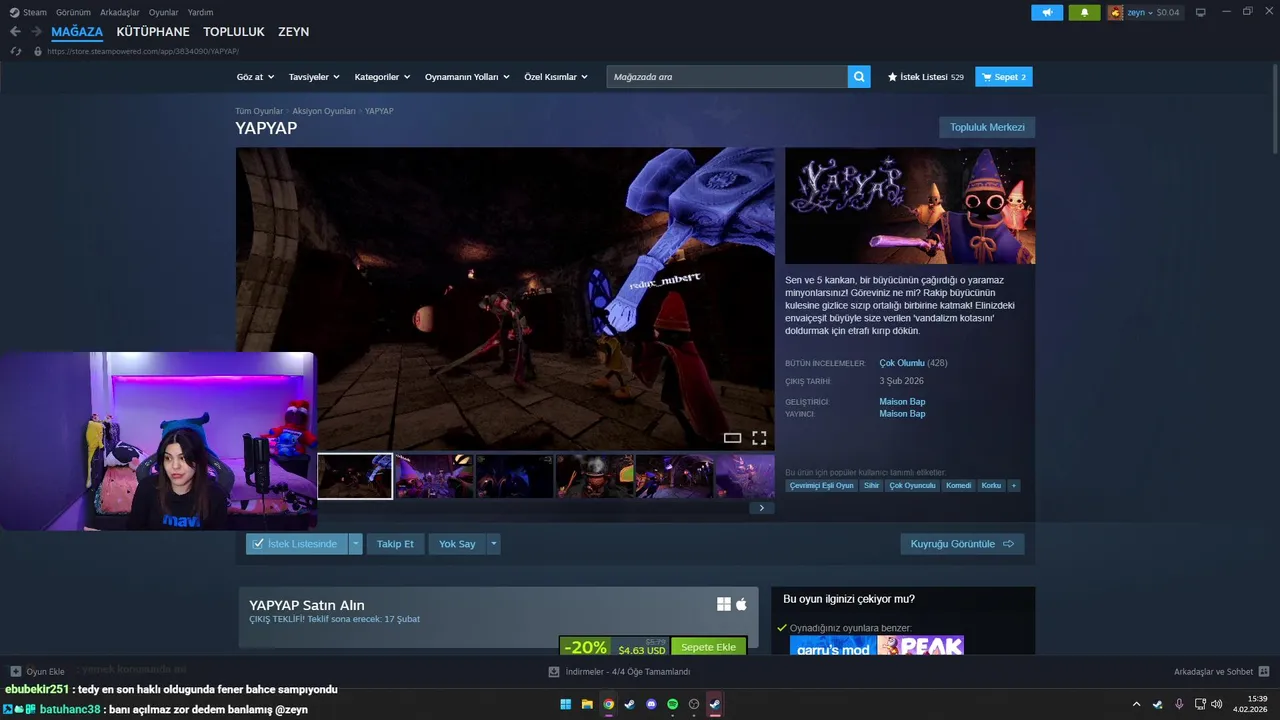
Task: Click the zeyn profile avatar
Action: pyautogui.click(x=1115, y=12)
